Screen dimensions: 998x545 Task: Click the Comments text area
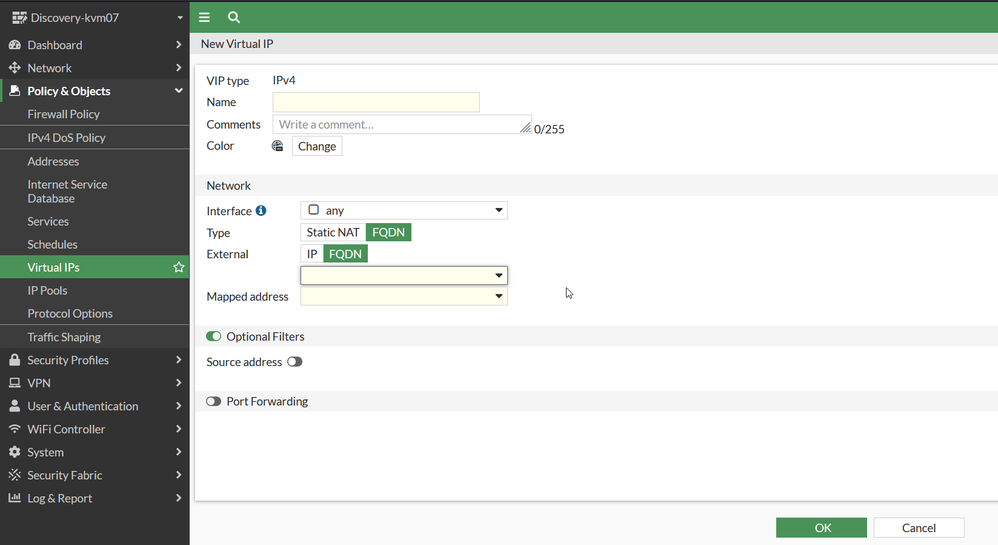(x=402, y=124)
